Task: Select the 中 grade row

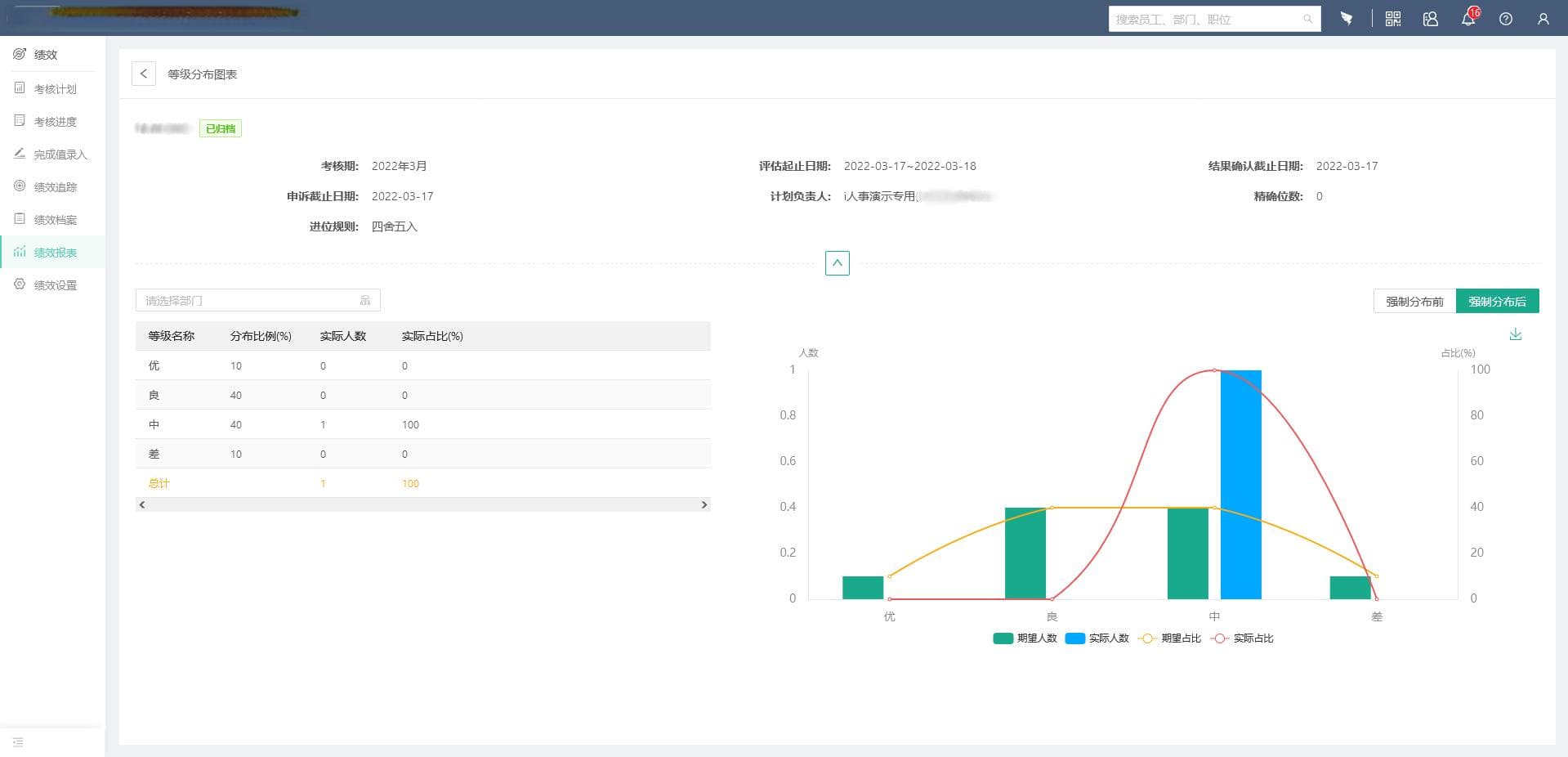Action: (x=423, y=424)
